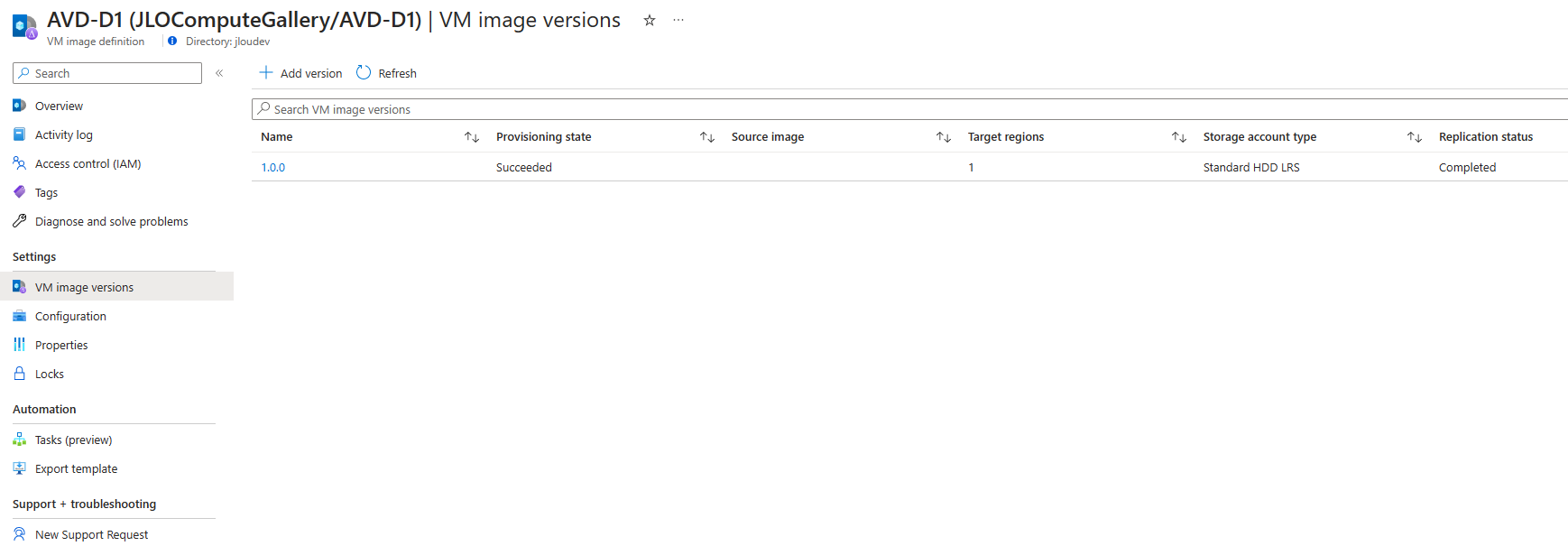The image size is (1568, 546).
Task: Click the Access control people icon
Action: pyautogui.click(x=19, y=163)
